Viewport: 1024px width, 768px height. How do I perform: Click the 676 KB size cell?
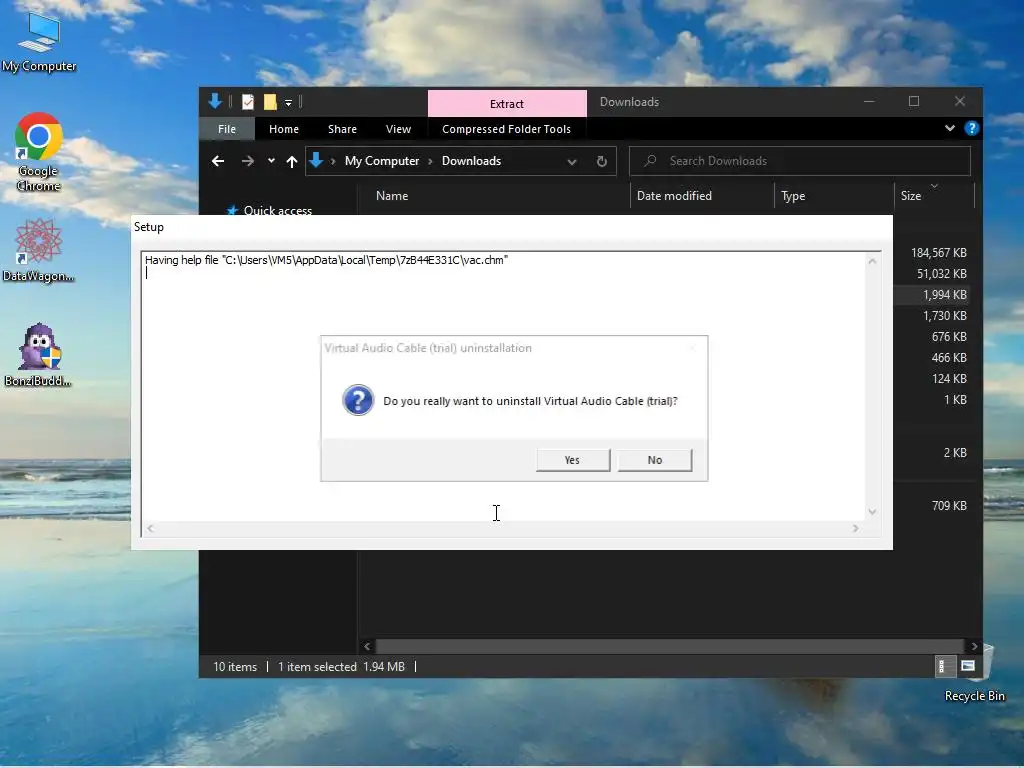(x=949, y=336)
